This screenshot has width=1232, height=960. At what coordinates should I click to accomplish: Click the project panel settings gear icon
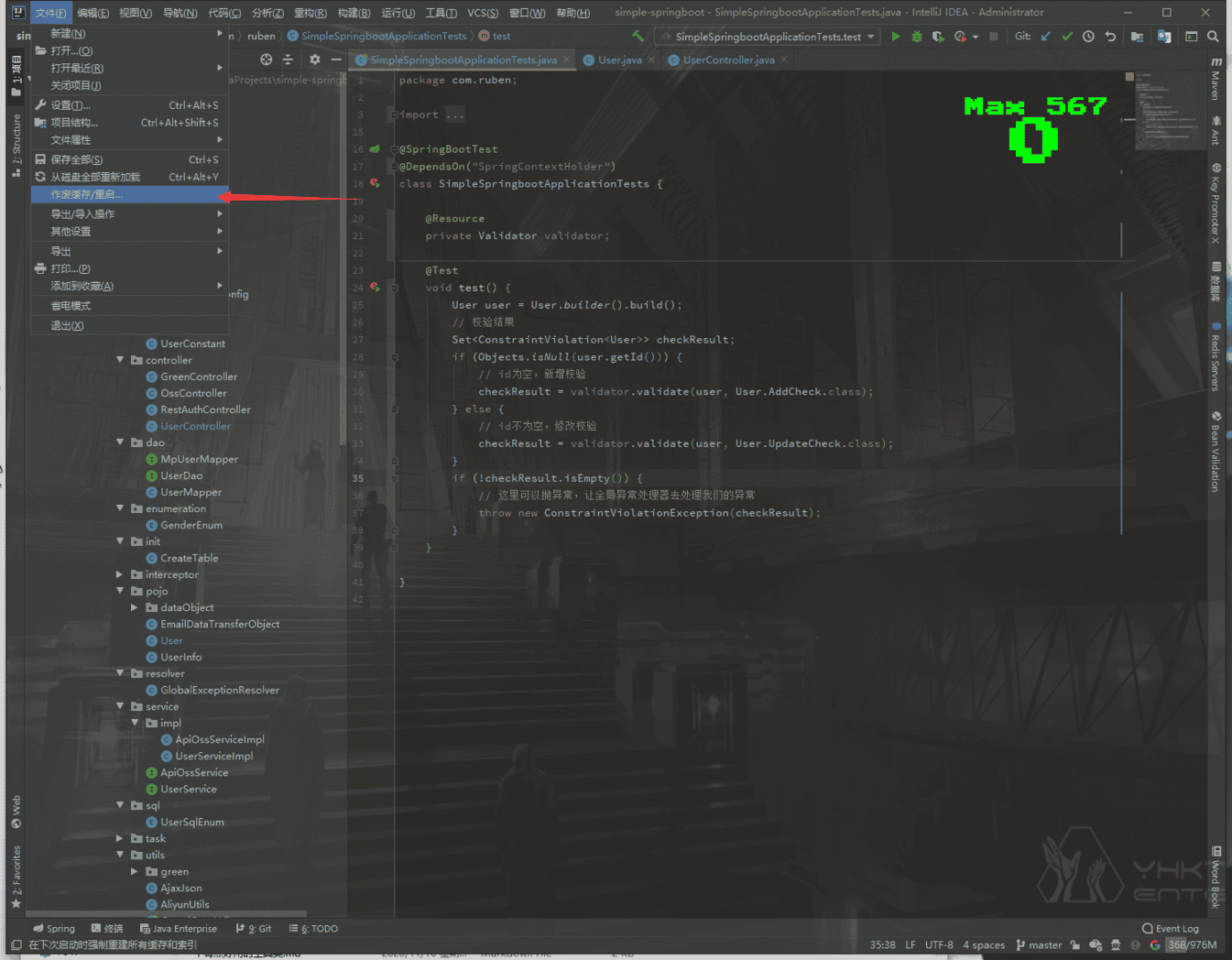[x=314, y=60]
